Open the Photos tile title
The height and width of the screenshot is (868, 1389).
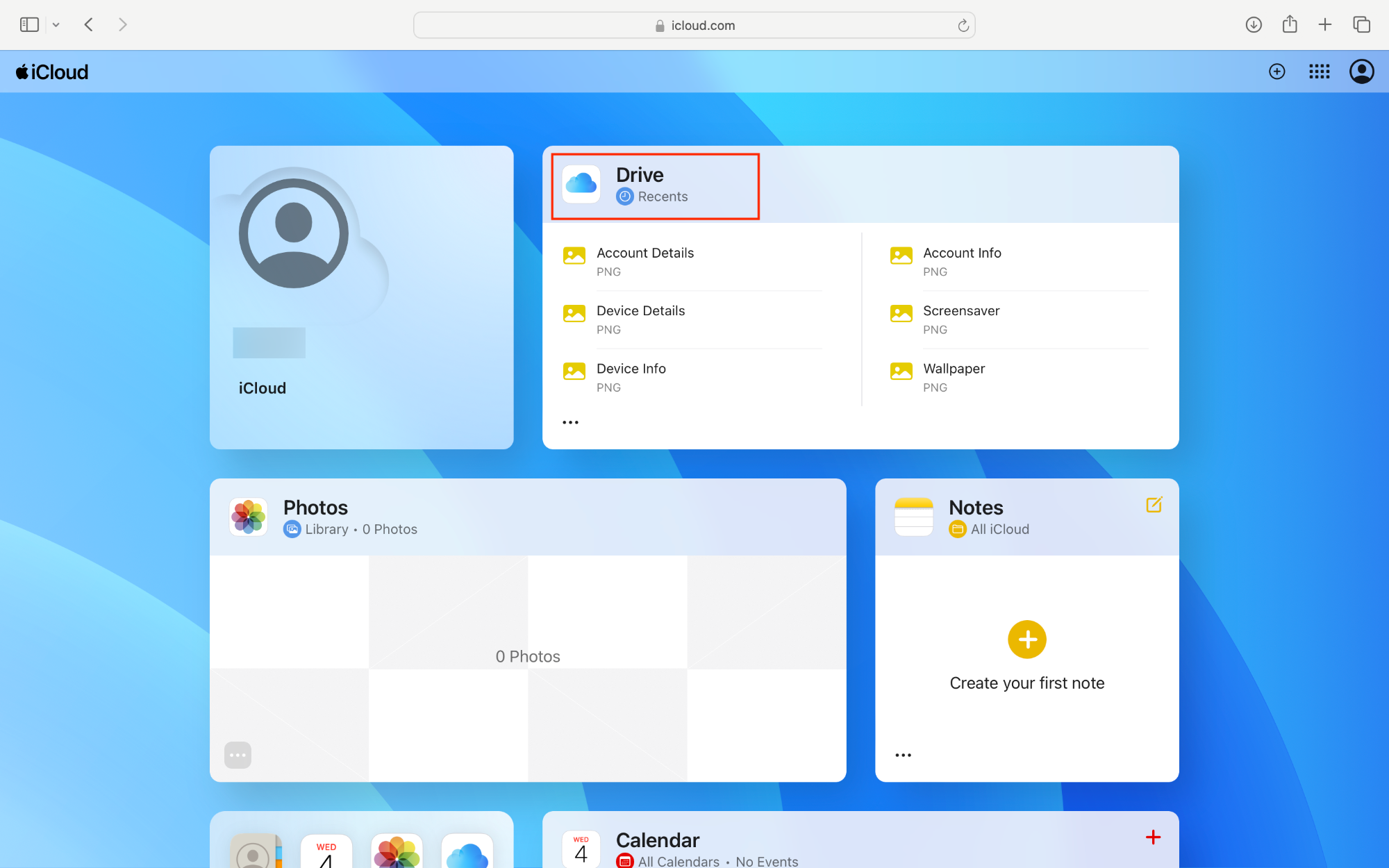[315, 508]
